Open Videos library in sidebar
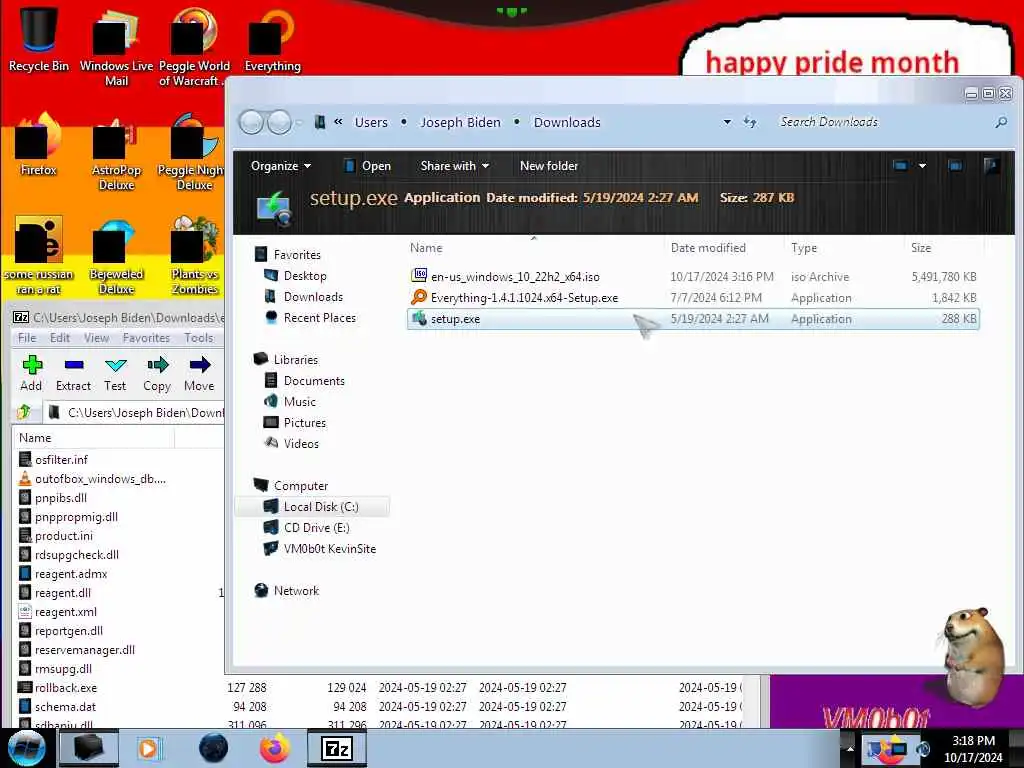The height and width of the screenshot is (768, 1024). click(301, 443)
